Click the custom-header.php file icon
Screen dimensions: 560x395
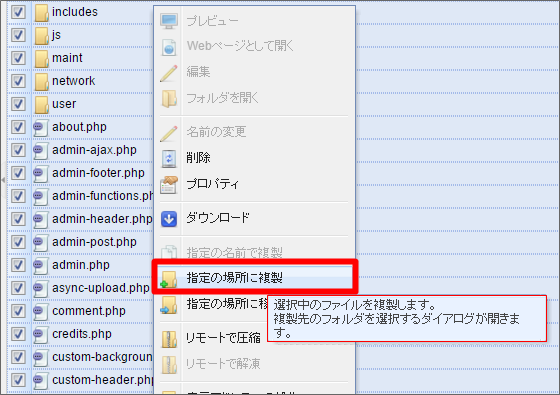point(40,380)
